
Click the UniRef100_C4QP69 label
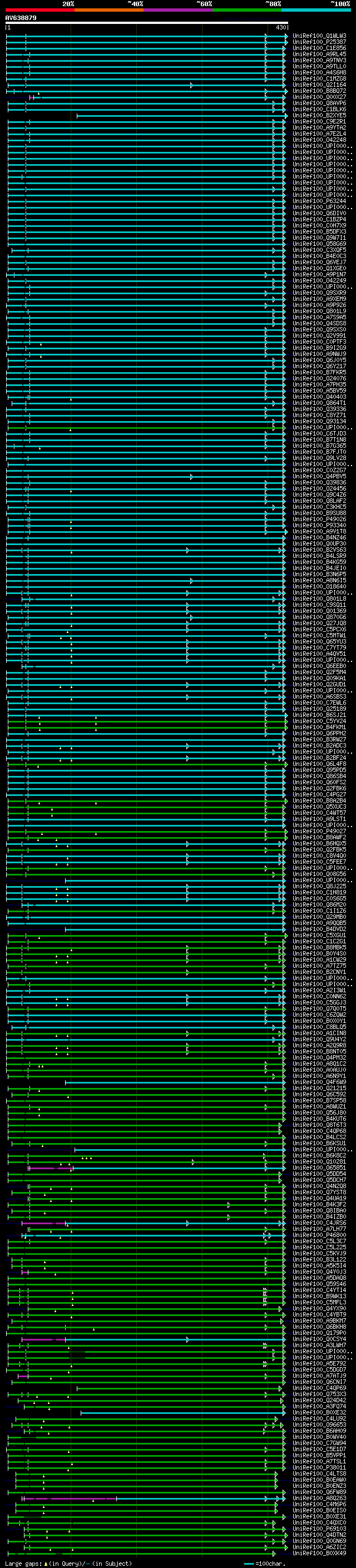point(319,1388)
